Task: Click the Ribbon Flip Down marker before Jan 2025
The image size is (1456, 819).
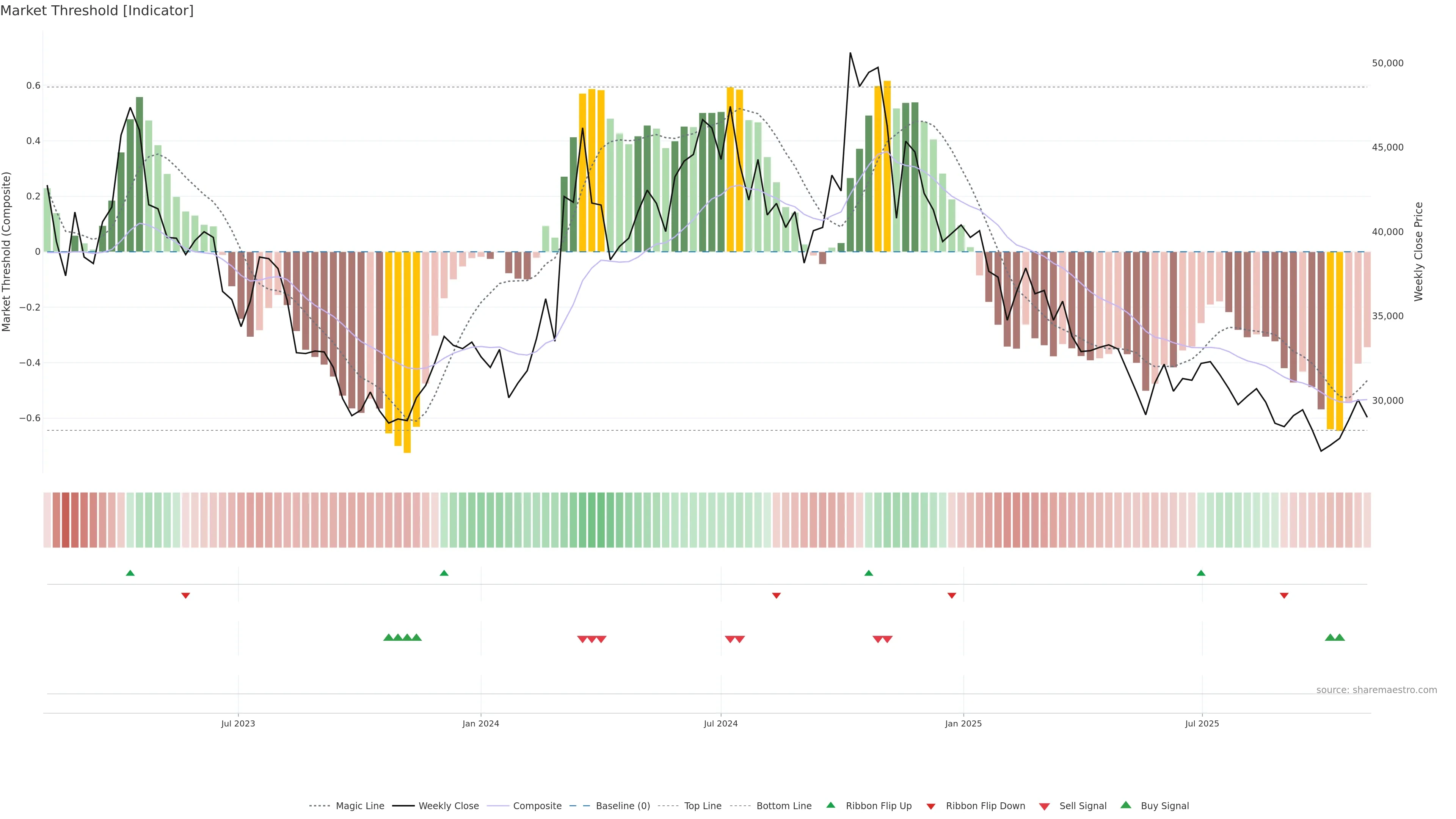Action: [x=952, y=596]
